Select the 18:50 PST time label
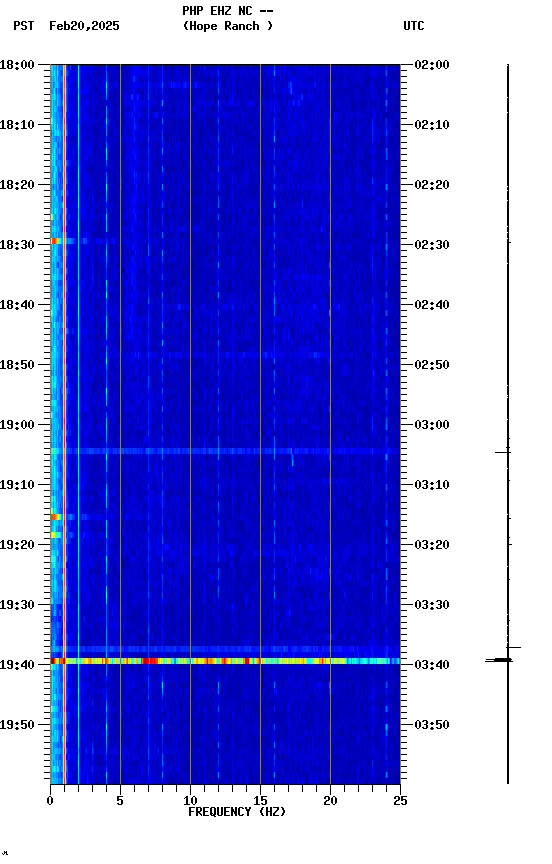 [17, 365]
